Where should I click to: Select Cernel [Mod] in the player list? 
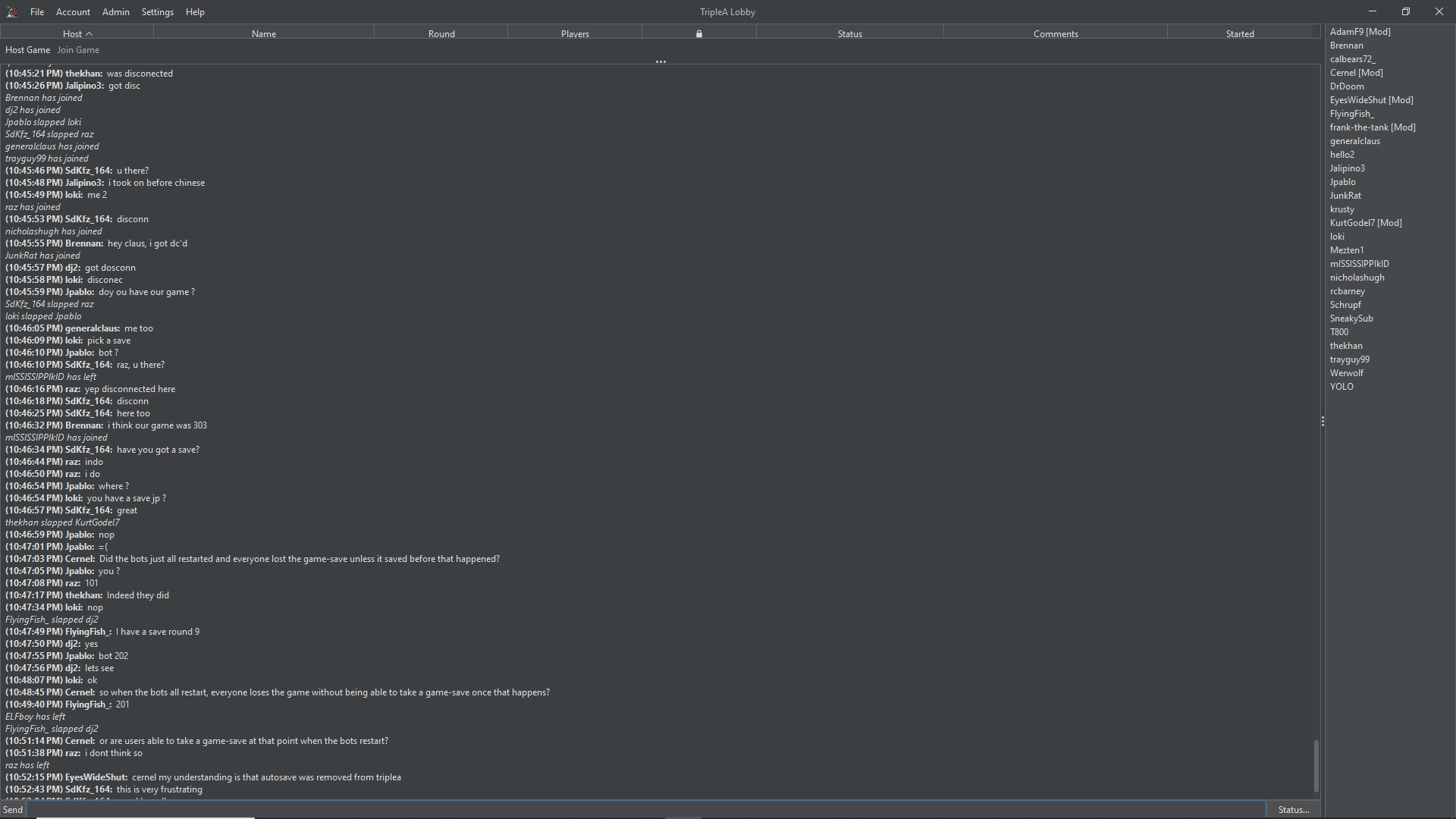[x=1356, y=73]
